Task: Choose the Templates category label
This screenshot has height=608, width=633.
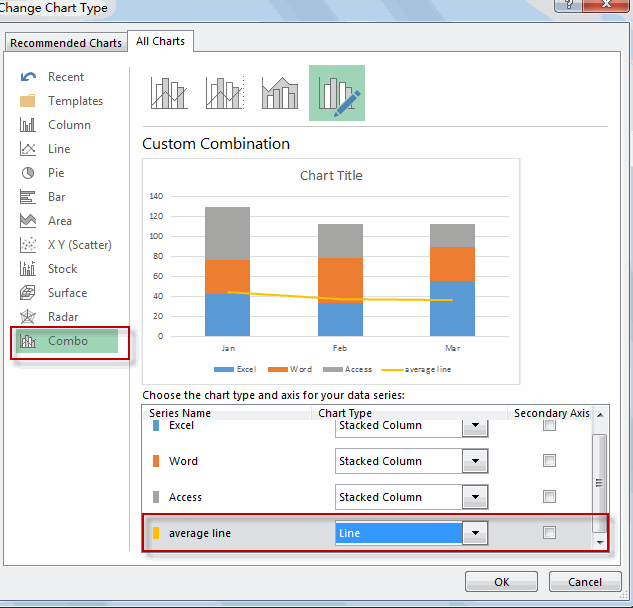Action: point(75,101)
